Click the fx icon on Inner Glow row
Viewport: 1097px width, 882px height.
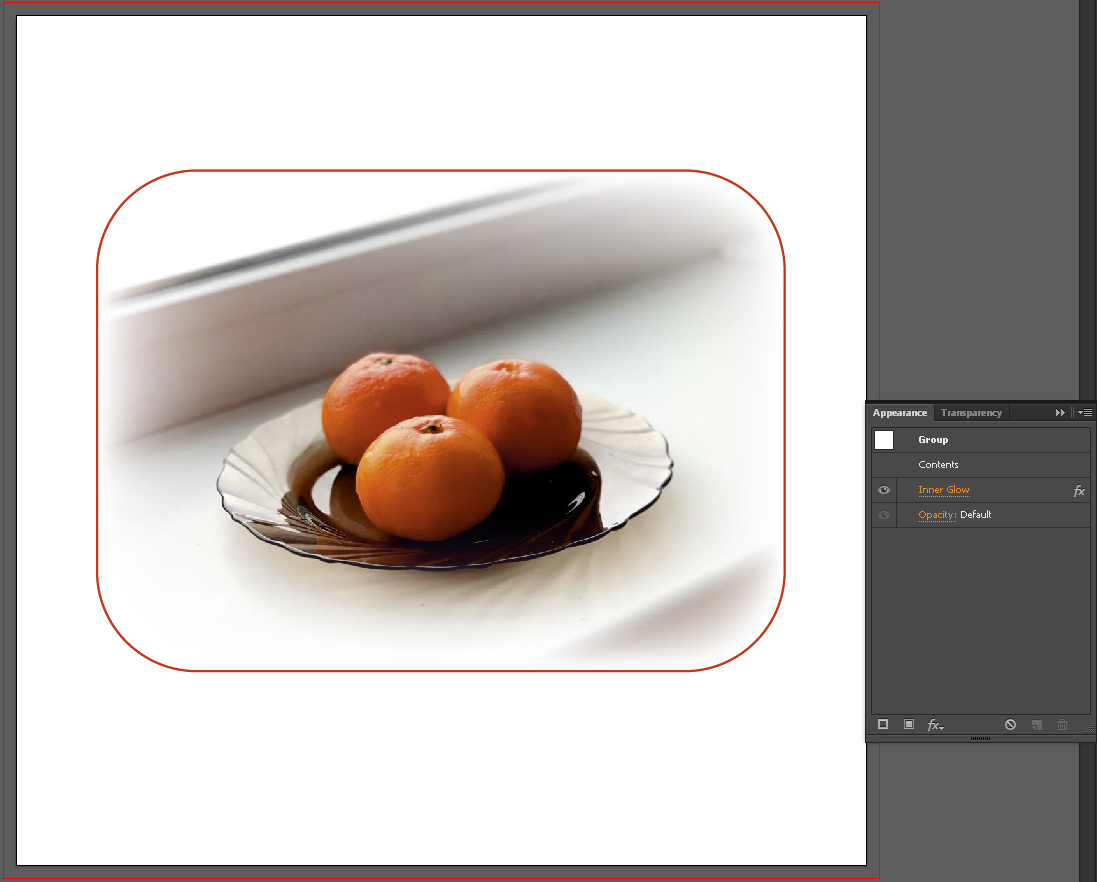coord(1079,491)
